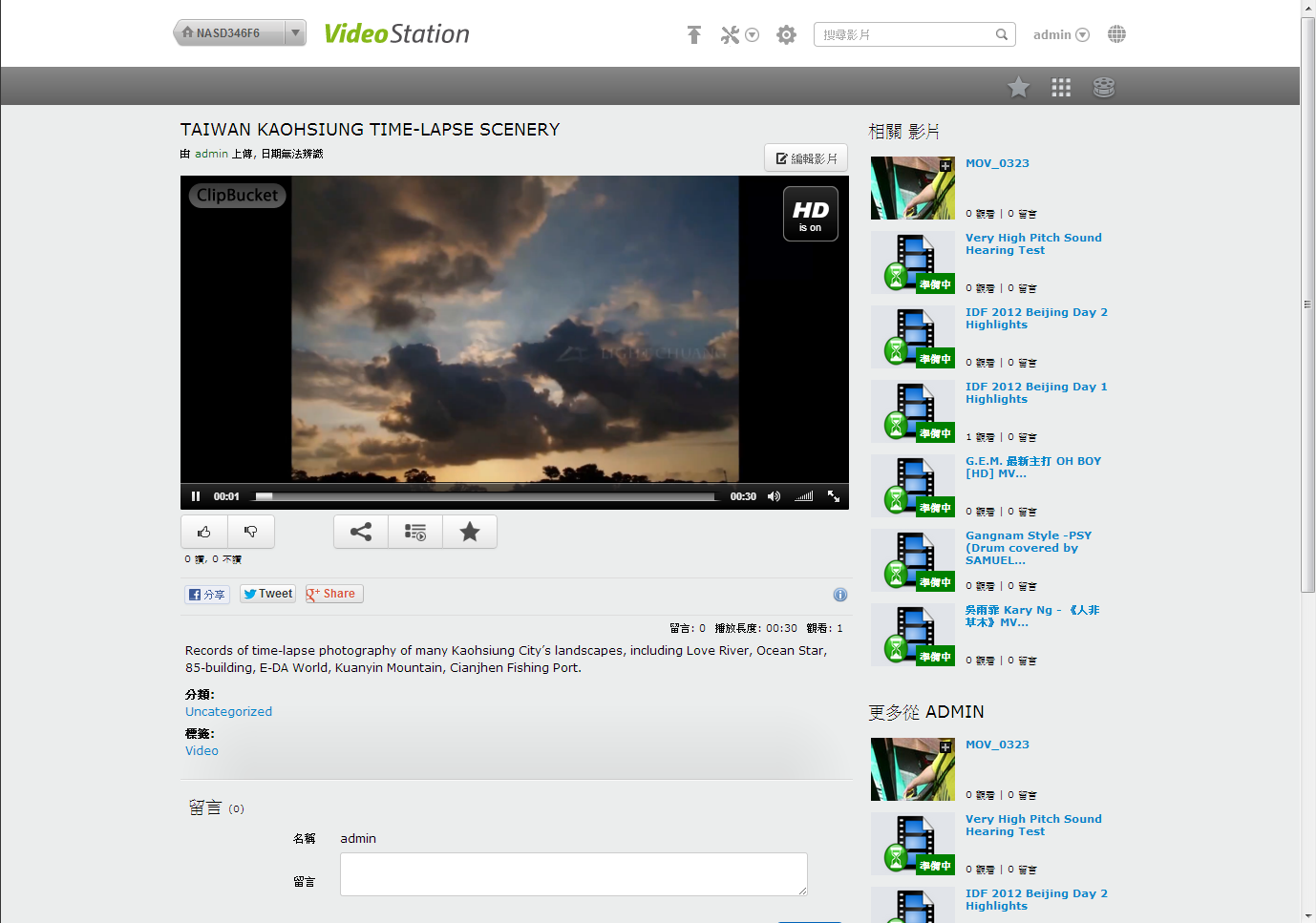Click the video progress seek bar
The image size is (1316, 923).
pos(486,496)
